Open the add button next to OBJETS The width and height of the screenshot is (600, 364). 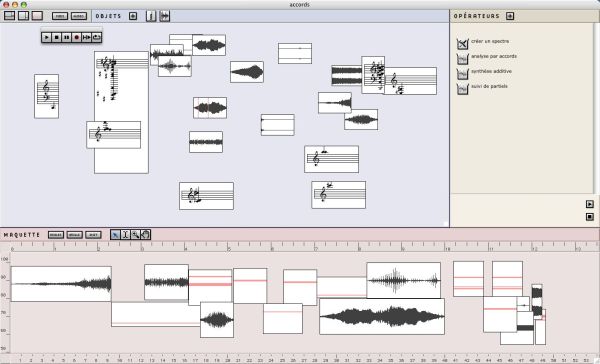point(133,16)
